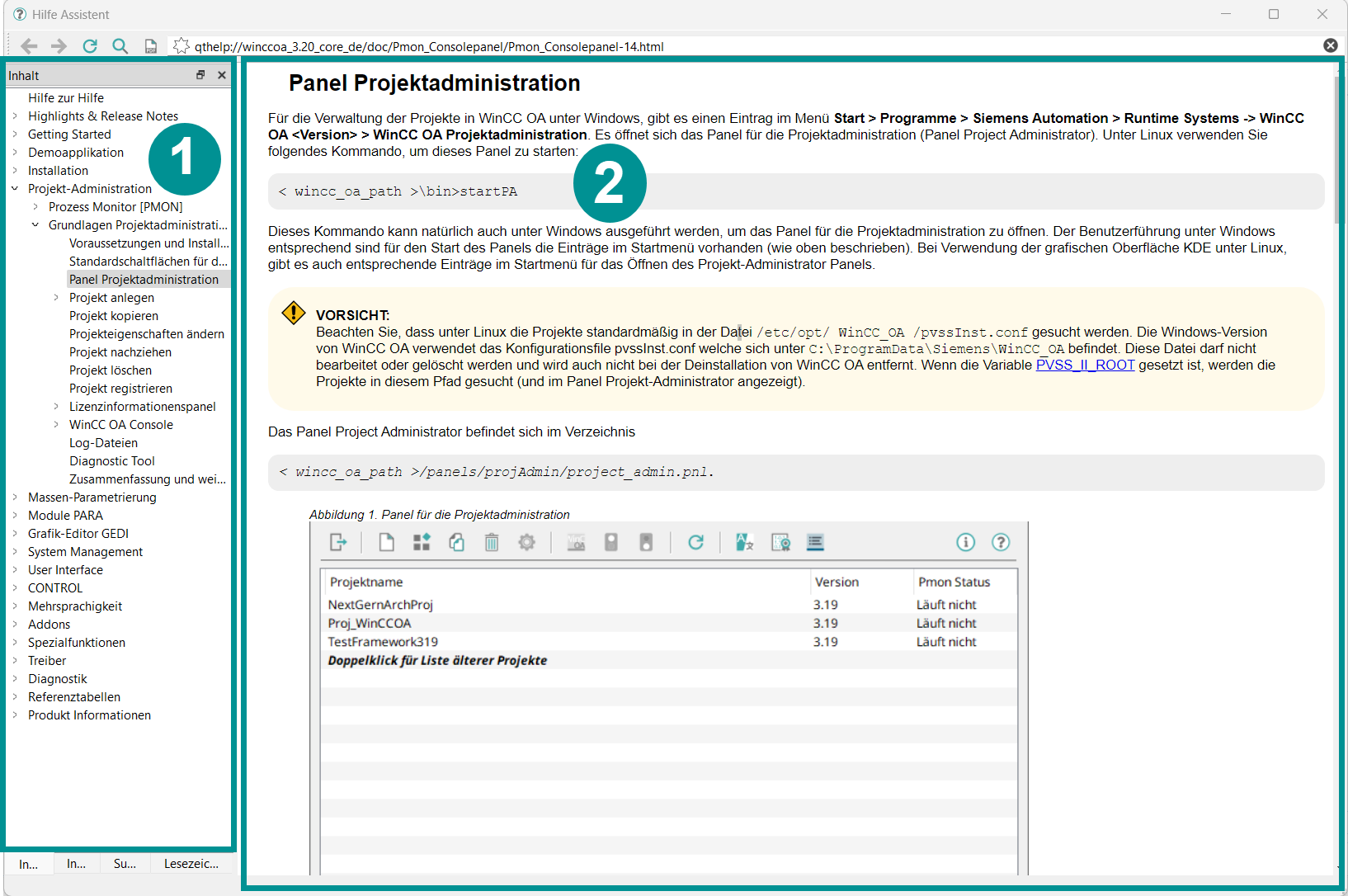The width and height of the screenshot is (1348, 896).
Task: Select Referenztabellen in the contents
Action: pos(74,697)
